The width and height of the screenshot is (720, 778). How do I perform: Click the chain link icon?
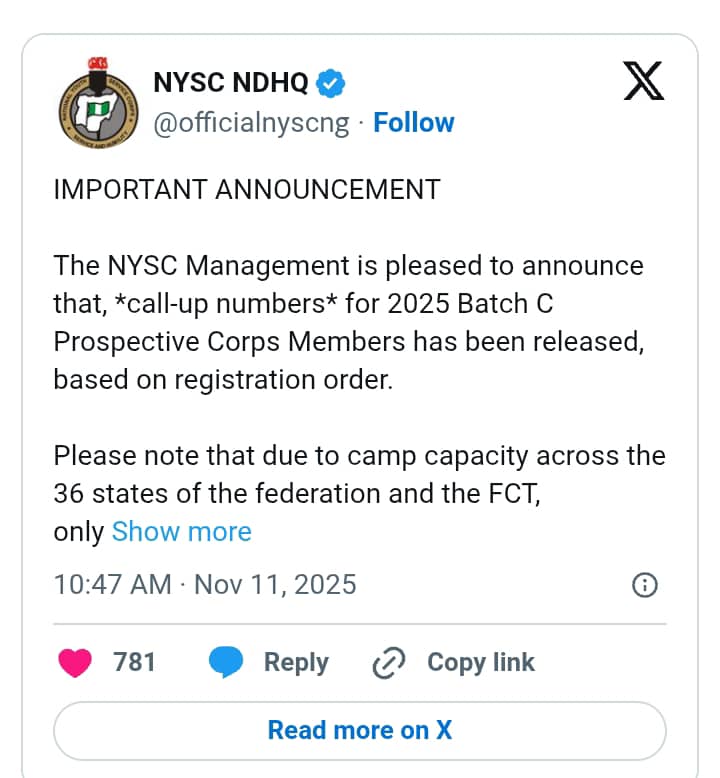pyautogui.click(x=386, y=663)
